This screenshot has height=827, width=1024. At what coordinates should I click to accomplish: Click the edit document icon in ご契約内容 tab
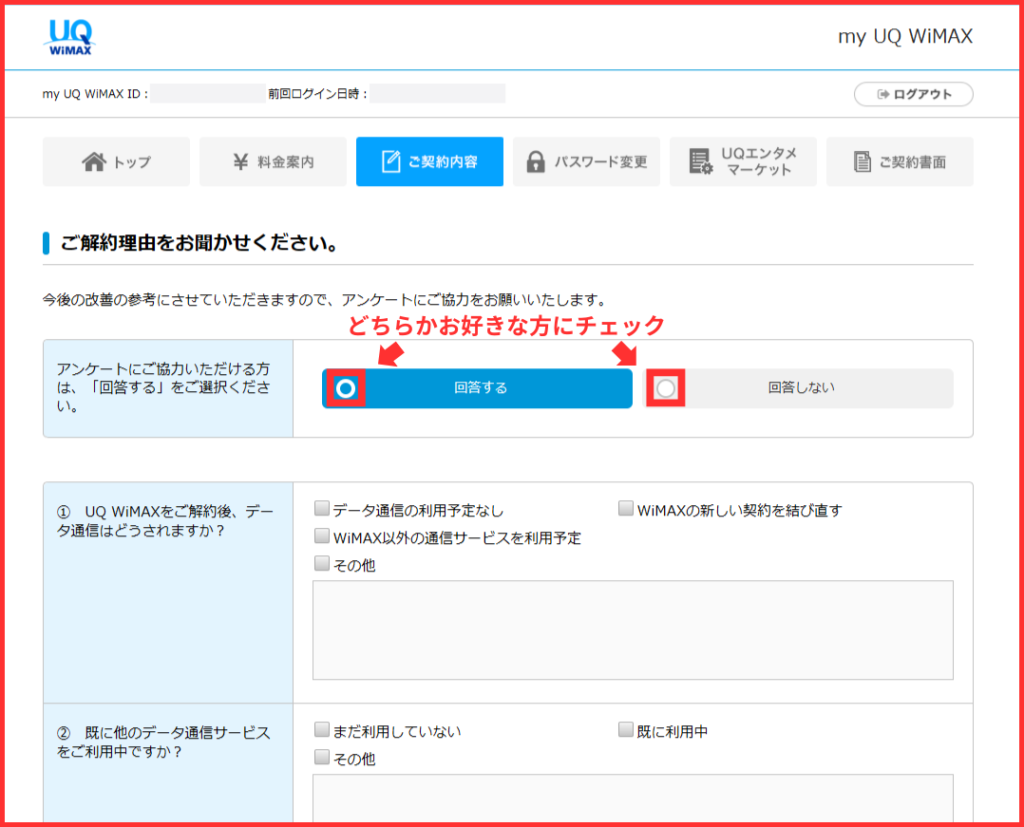coord(391,161)
